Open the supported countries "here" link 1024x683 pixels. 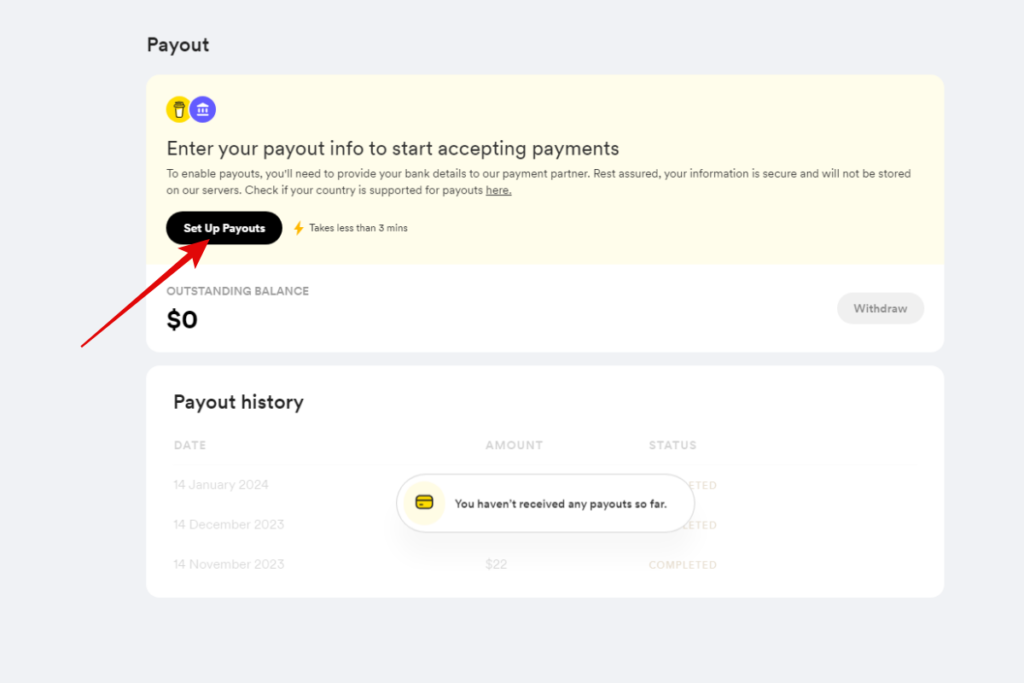pyautogui.click(x=498, y=190)
